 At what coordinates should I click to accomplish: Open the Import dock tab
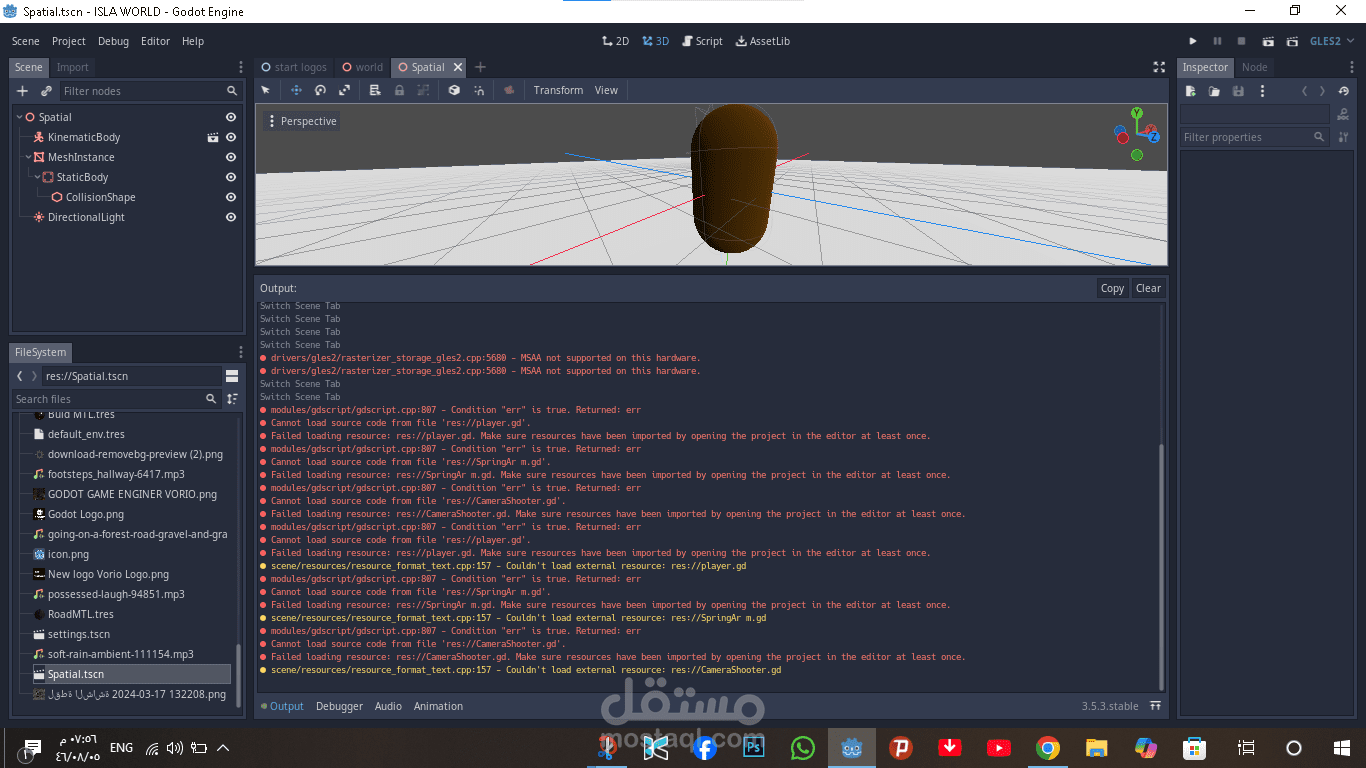[x=72, y=67]
